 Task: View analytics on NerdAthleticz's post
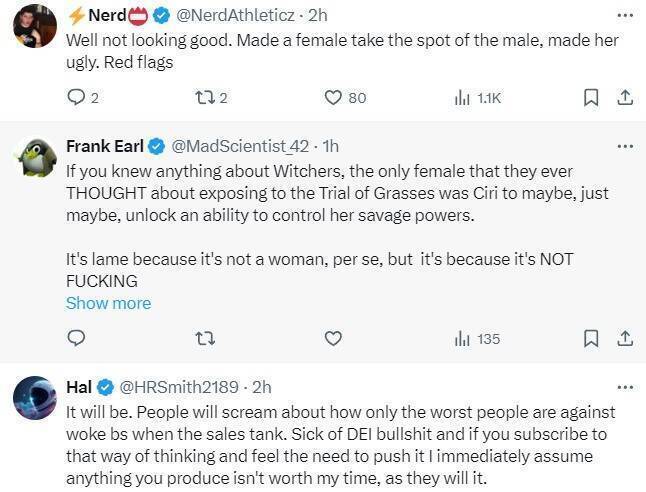pos(463,97)
